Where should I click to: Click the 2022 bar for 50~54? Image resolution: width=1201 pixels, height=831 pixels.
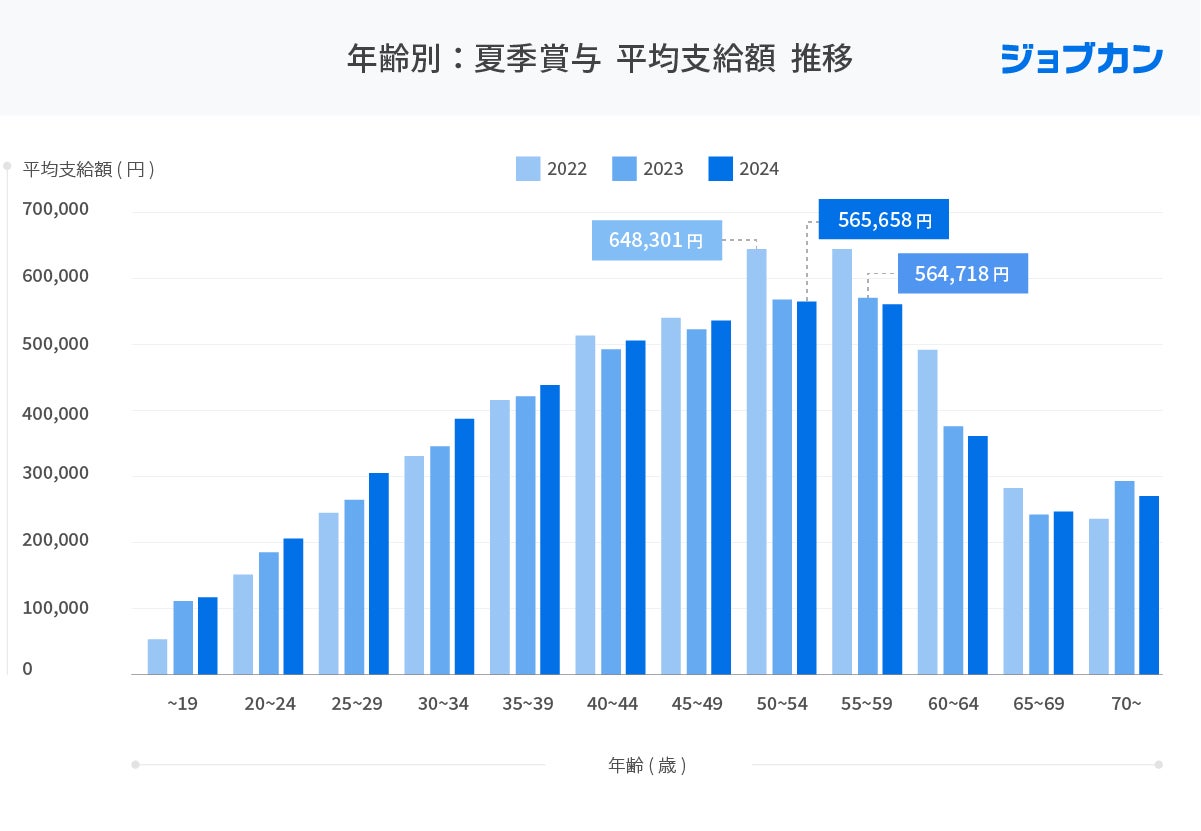tap(757, 461)
